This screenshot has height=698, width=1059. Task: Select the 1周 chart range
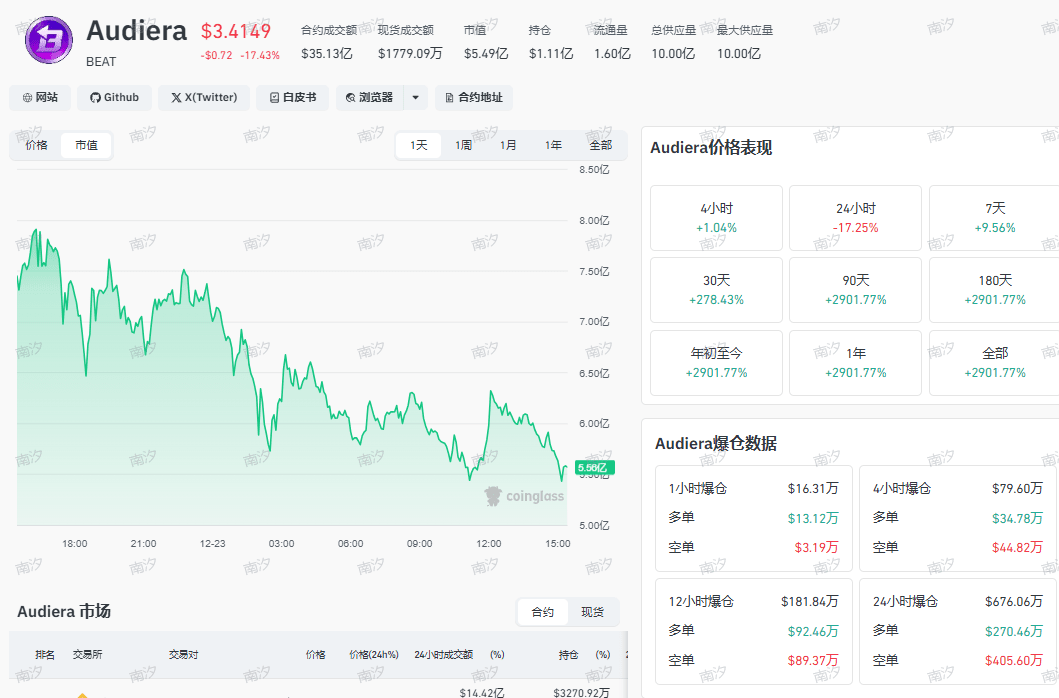(x=463, y=145)
